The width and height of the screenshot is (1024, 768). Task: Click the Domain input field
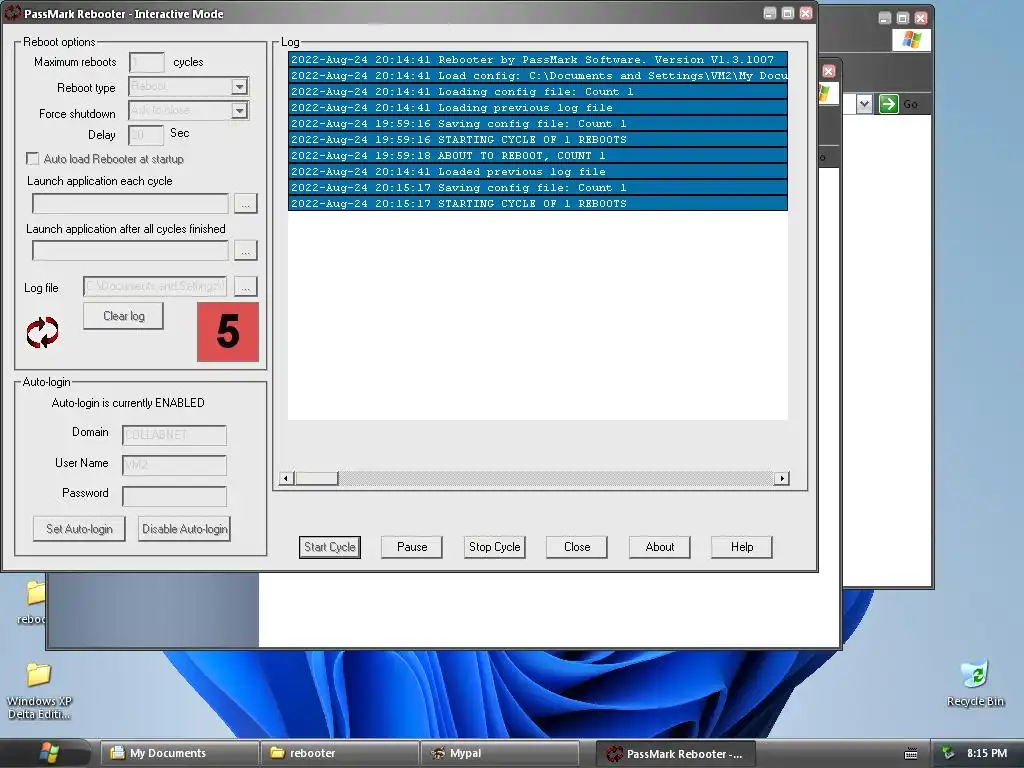[x=174, y=435]
